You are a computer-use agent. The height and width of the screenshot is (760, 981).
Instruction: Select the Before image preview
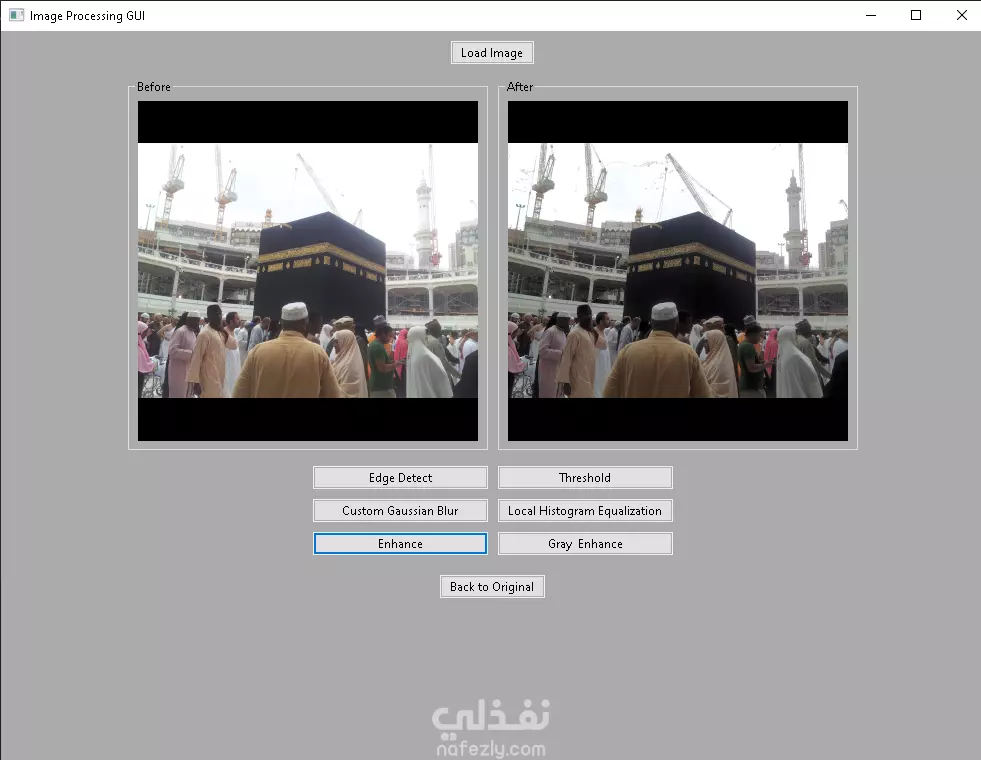pyautogui.click(x=308, y=271)
